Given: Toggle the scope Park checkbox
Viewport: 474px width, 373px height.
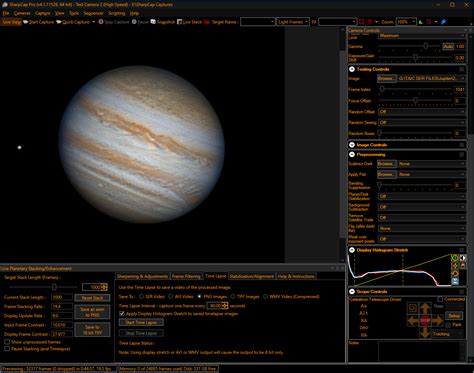Looking at the screenshot, I should click(x=448, y=325).
